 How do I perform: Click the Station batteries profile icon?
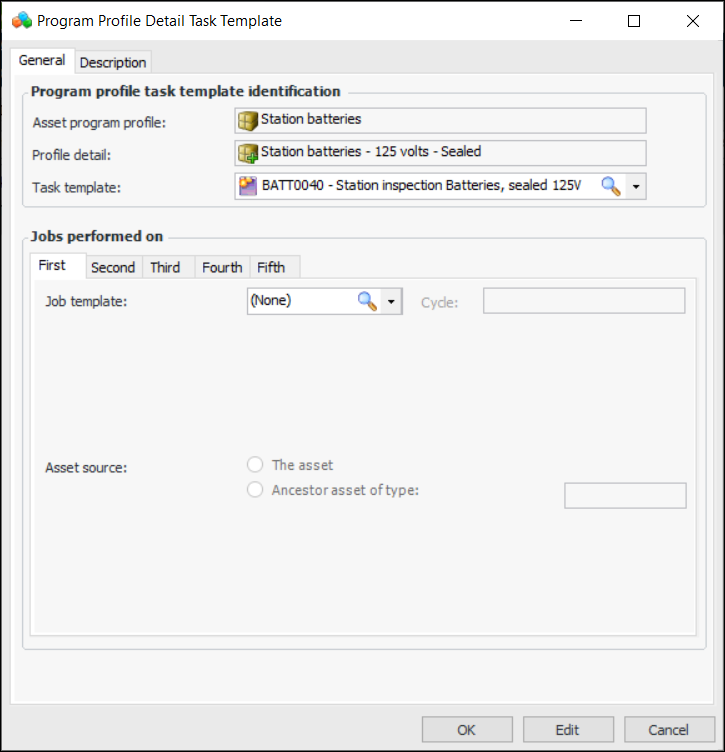tap(248, 120)
